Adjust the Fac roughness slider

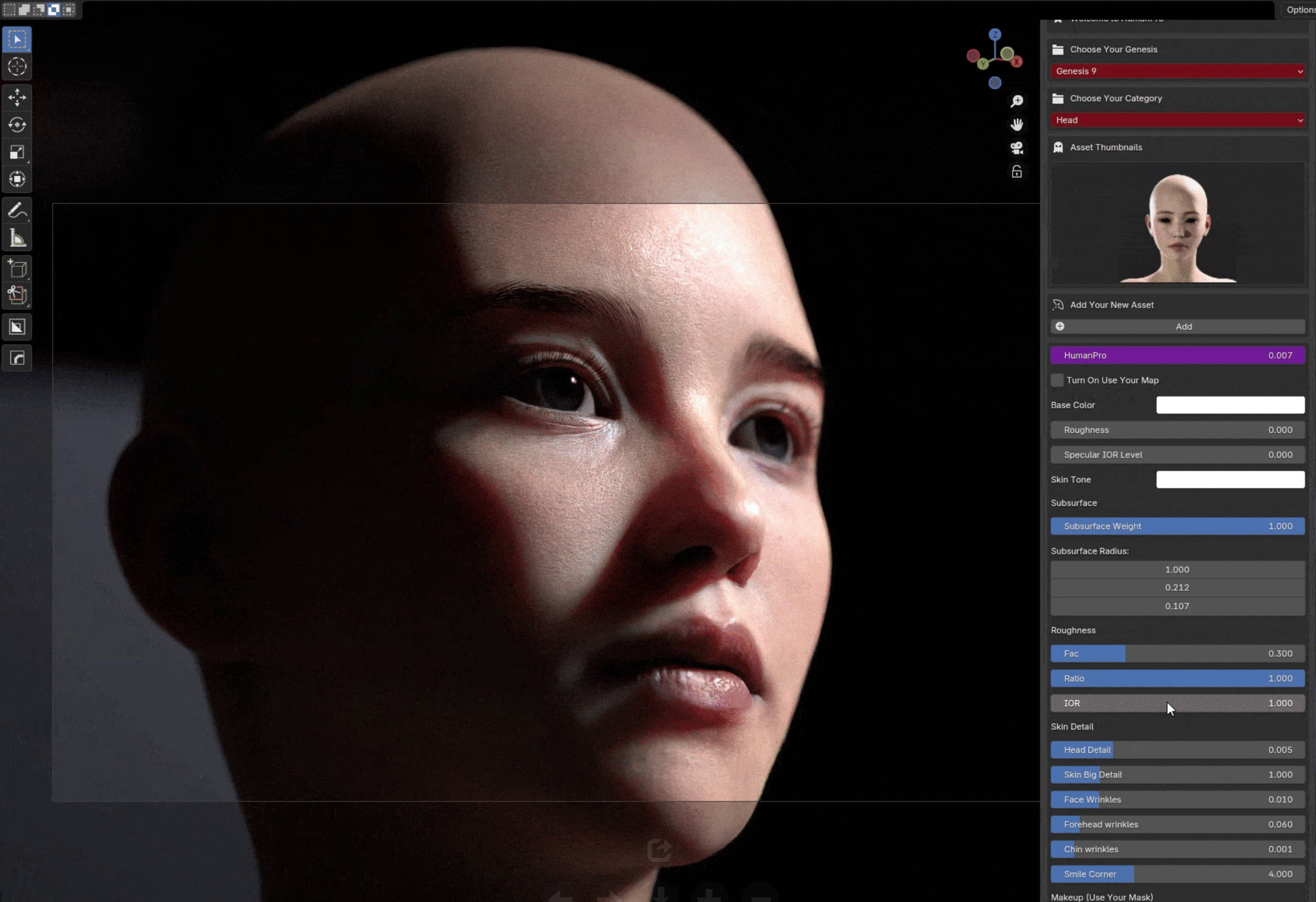[1177, 653]
